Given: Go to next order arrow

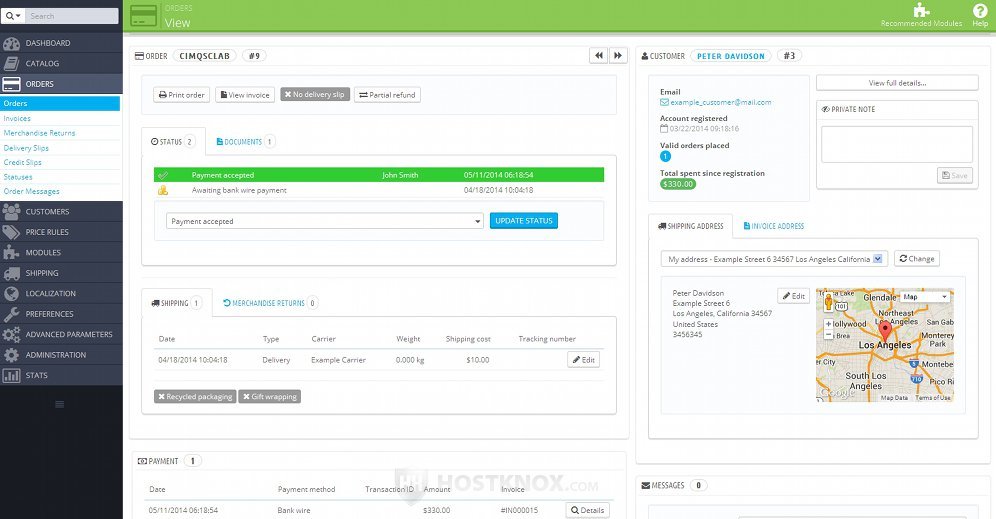Looking at the screenshot, I should coord(618,56).
